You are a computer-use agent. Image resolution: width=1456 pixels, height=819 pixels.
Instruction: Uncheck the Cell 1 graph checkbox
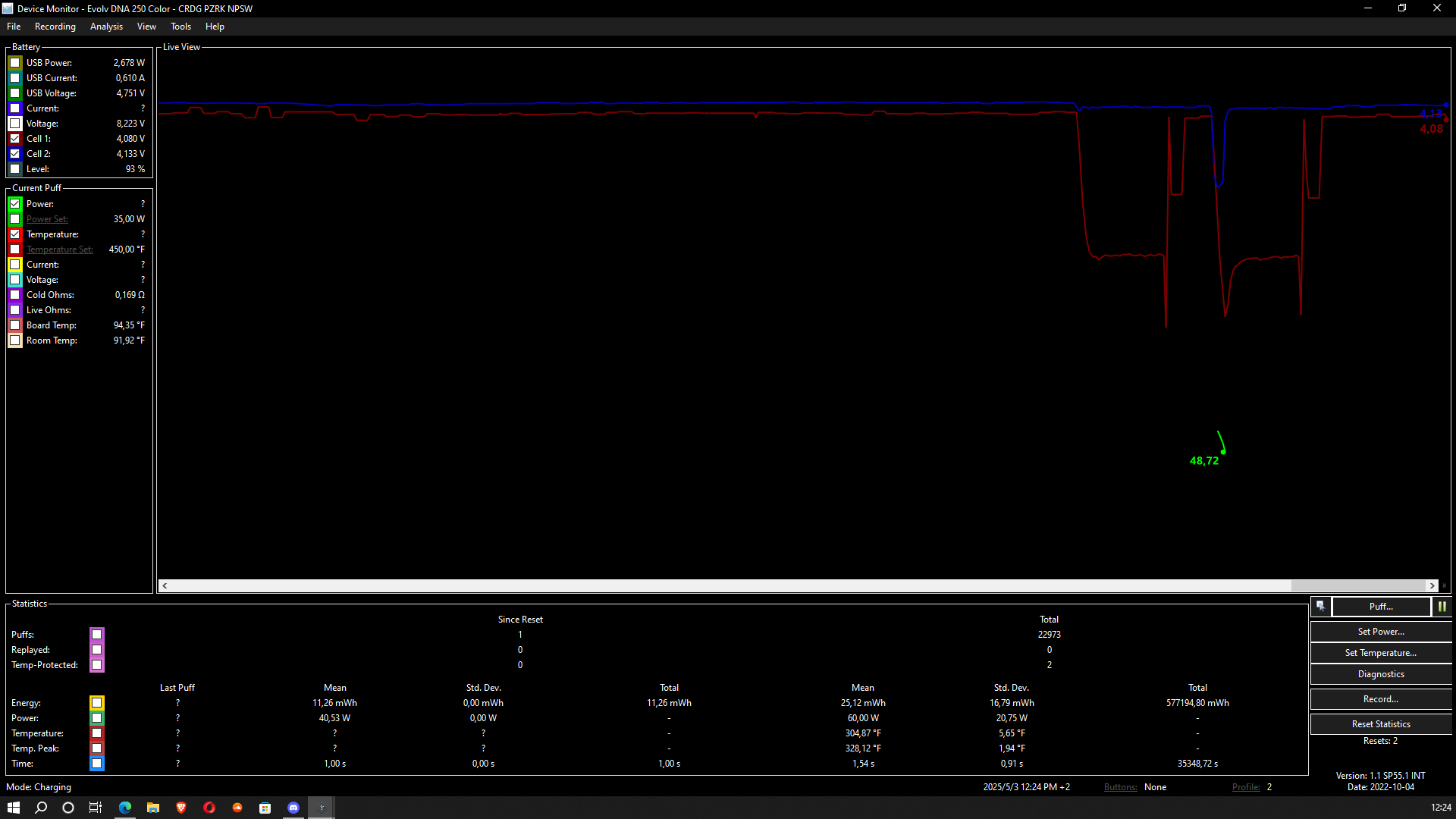[15, 139]
